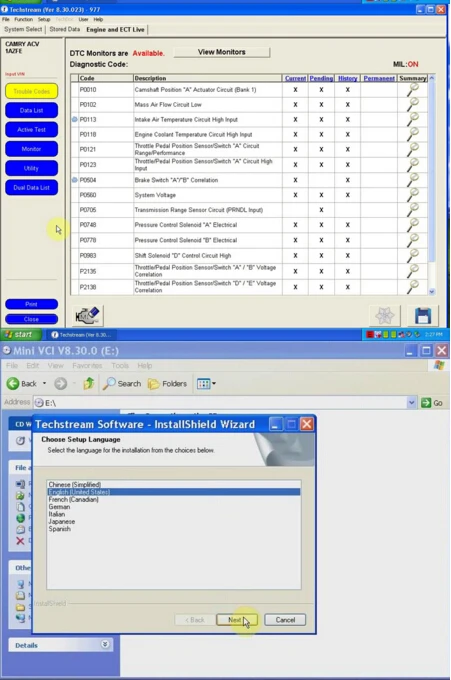Open Techstream File menu
Screen dimensions: 451x680
[x=6, y=20]
